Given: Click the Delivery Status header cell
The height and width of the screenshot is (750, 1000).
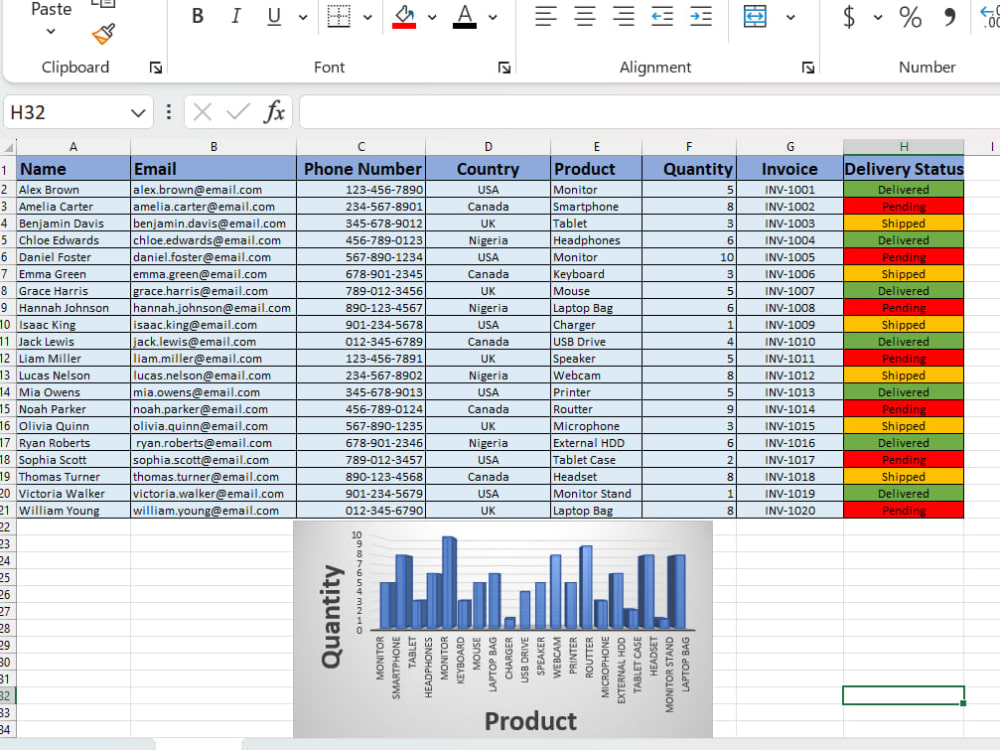Looking at the screenshot, I should [x=904, y=169].
